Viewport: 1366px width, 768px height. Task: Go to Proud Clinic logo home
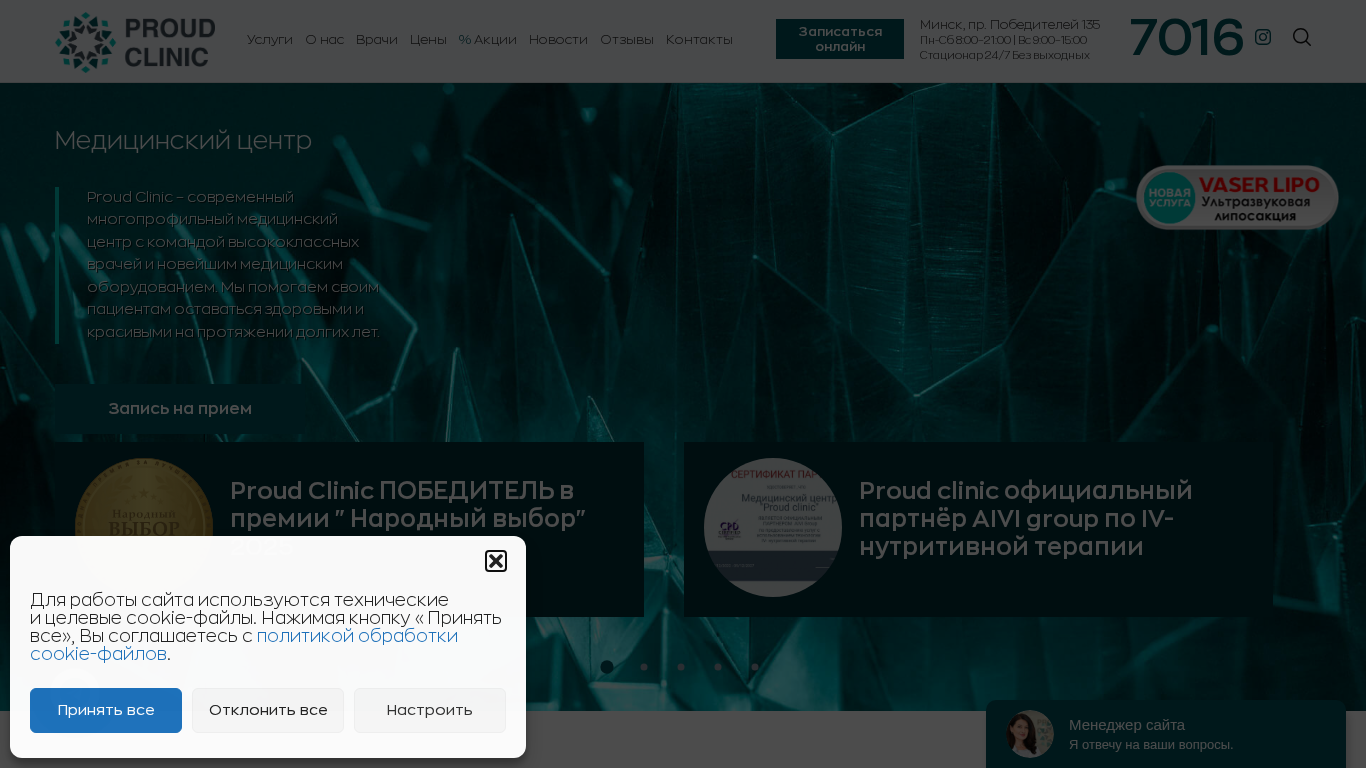click(135, 42)
